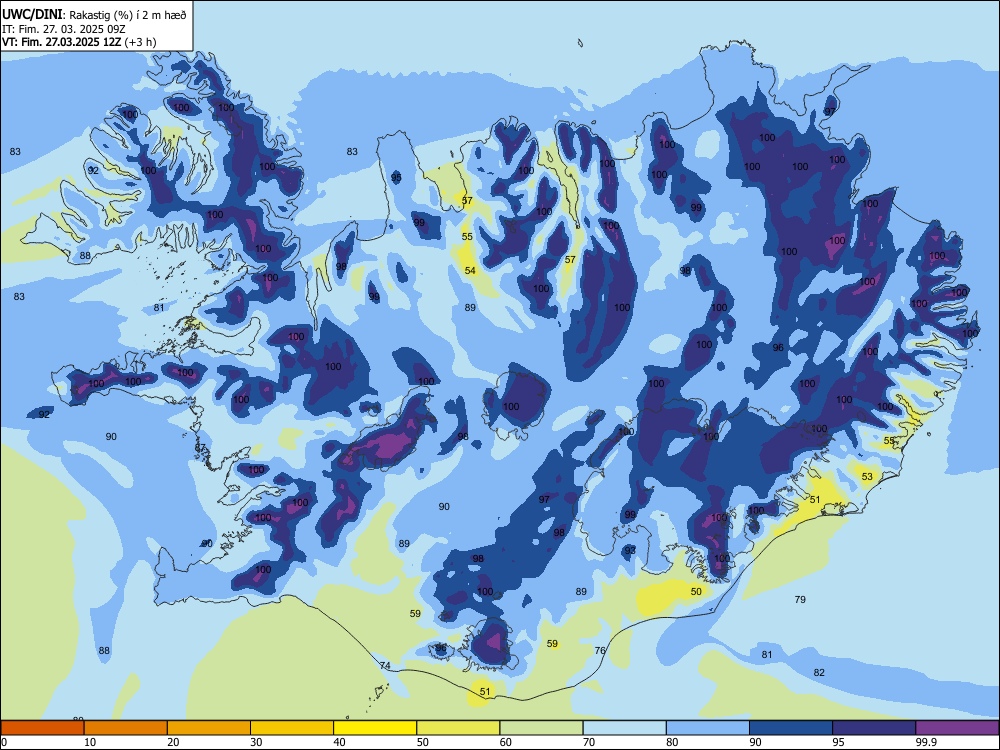Viewport: 1000px width, 750px height.
Task: Click the humidity value '95' on the map
Action: pyautogui.click(x=396, y=177)
